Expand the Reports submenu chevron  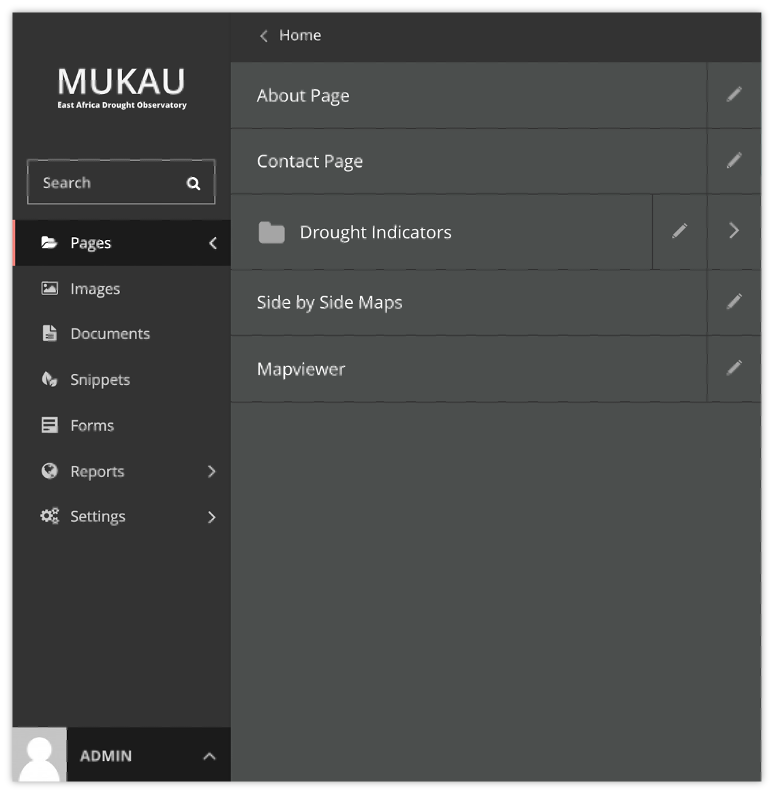point(212,471)
